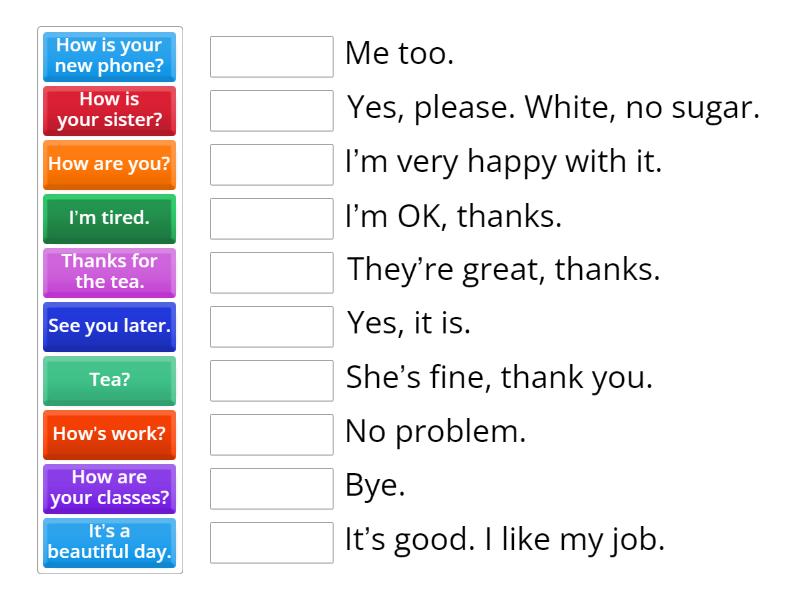Click the blank slot beside 'I'm OK, thanks.'
Screen dimensions: 800x600
272,219
